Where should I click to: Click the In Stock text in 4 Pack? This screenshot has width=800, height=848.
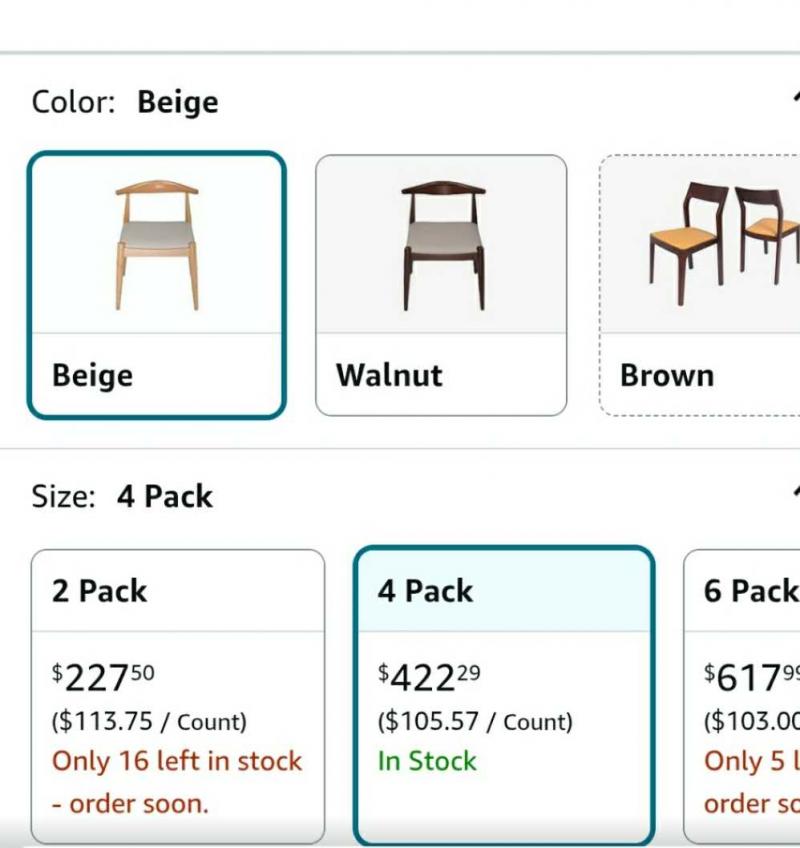427,761
